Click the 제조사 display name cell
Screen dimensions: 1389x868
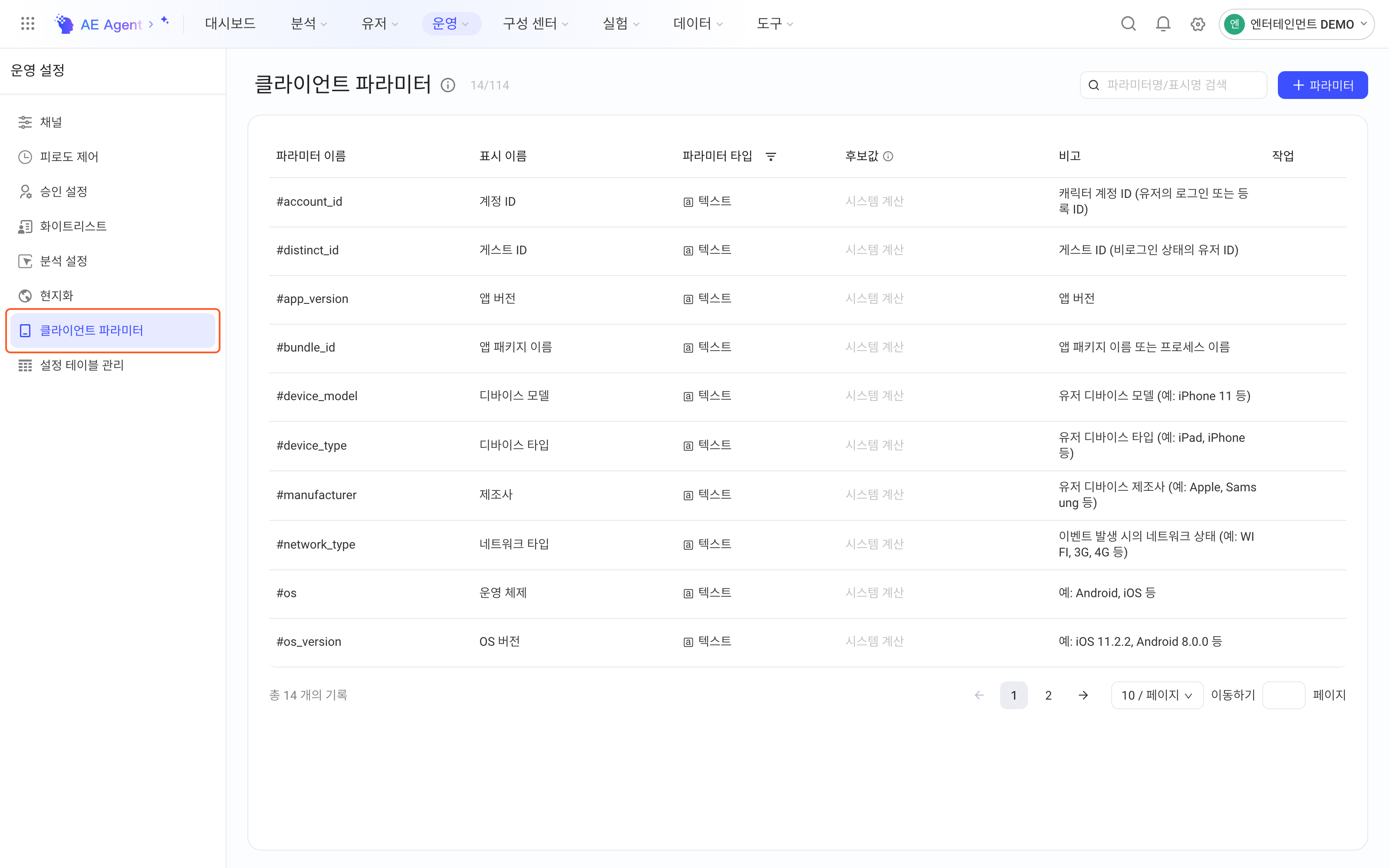tap(496, 494)
